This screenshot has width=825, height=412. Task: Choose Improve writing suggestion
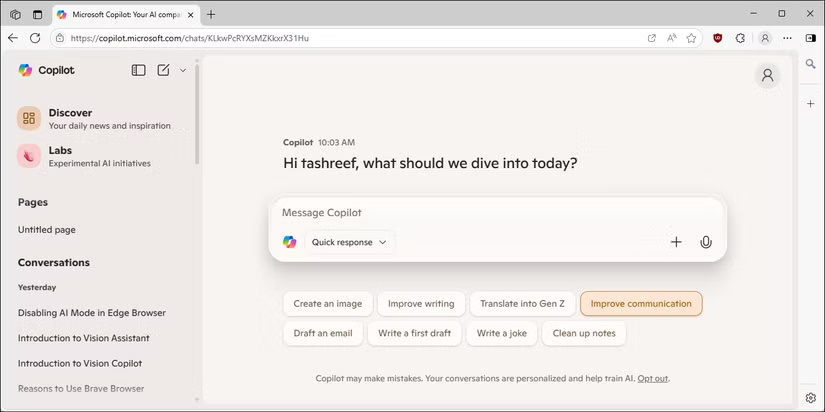coord(421,304)
